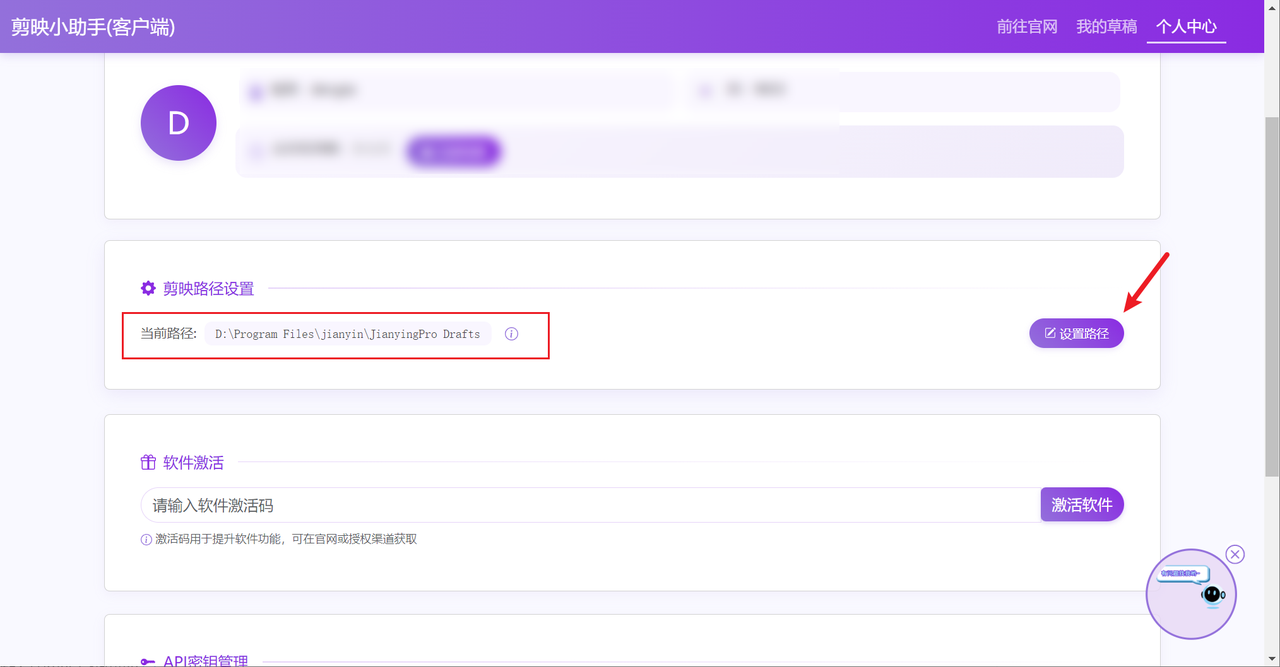Close the floating assistant widget
Image resolution: width=1280 pixels, height=667 pixels.
pos(1235,554)
